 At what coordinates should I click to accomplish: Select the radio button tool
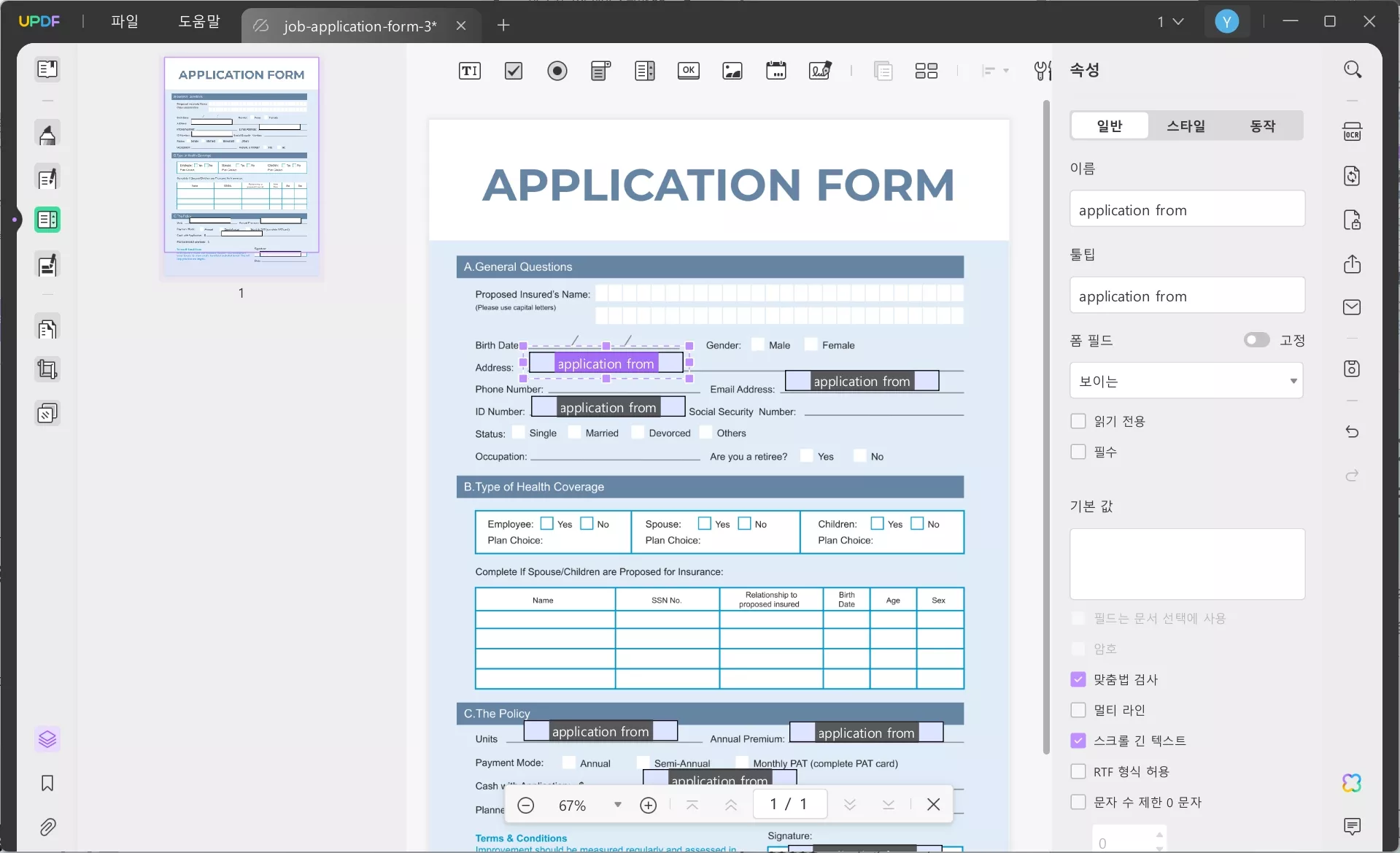click(557, 71)
